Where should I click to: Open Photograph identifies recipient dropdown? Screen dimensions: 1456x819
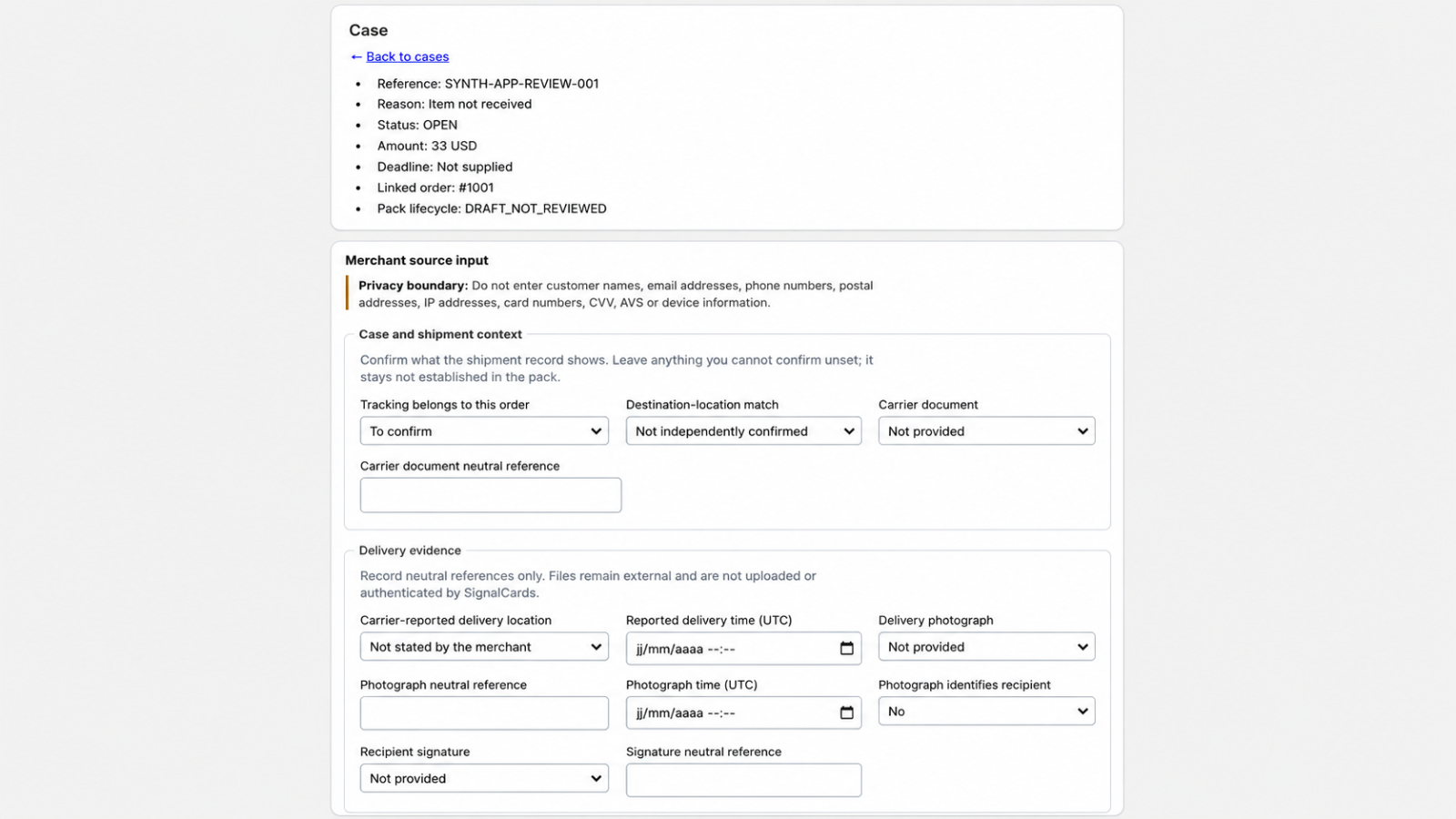coord(986,712)
